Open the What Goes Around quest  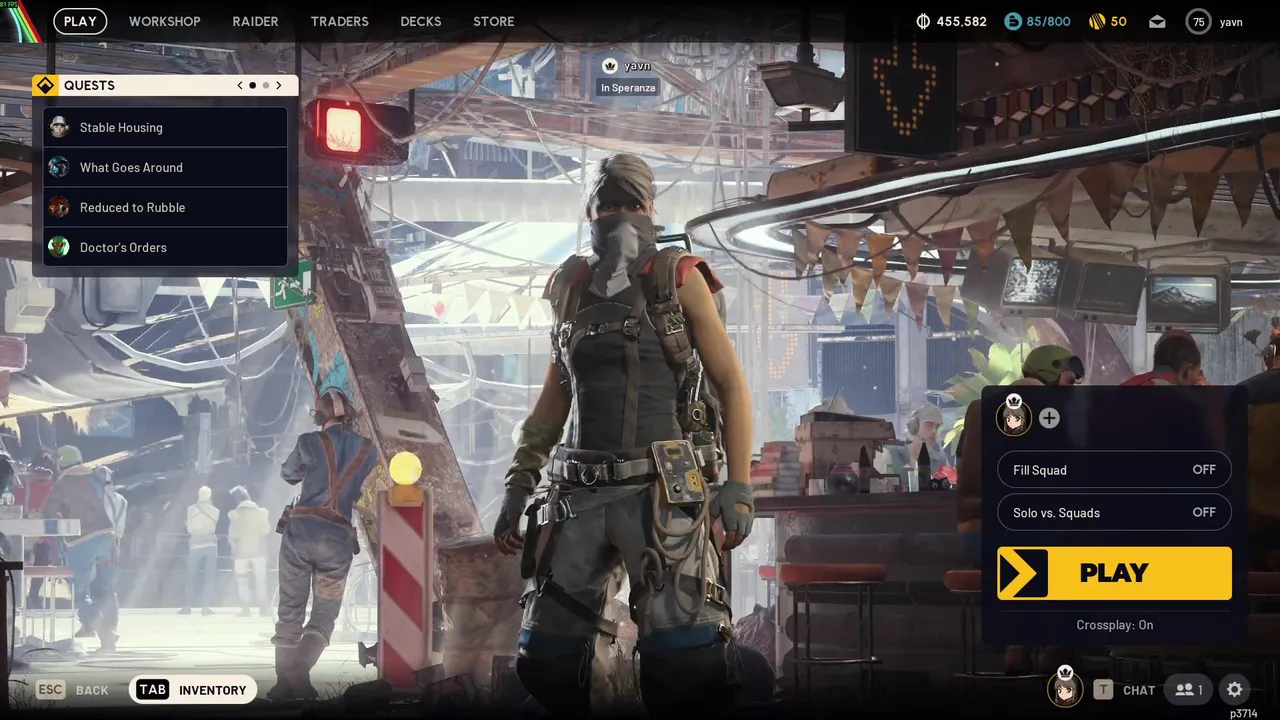click(x=165, y=167)
